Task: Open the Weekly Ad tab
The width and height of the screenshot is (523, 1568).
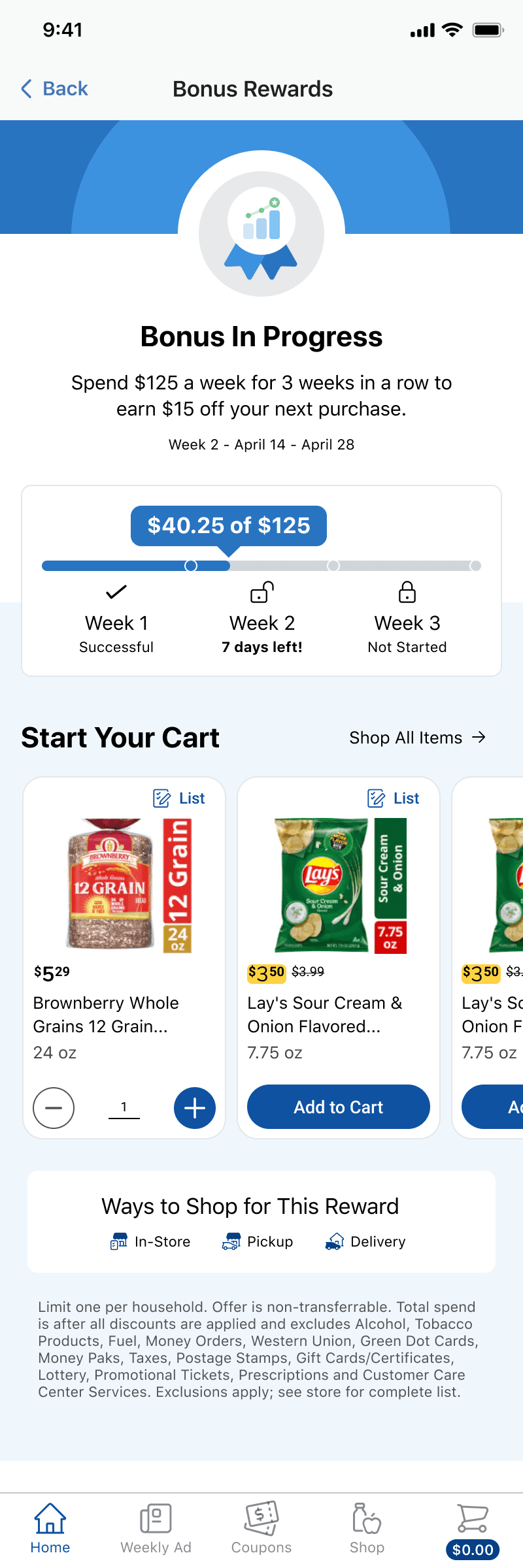Action: tap(156, 1528)
